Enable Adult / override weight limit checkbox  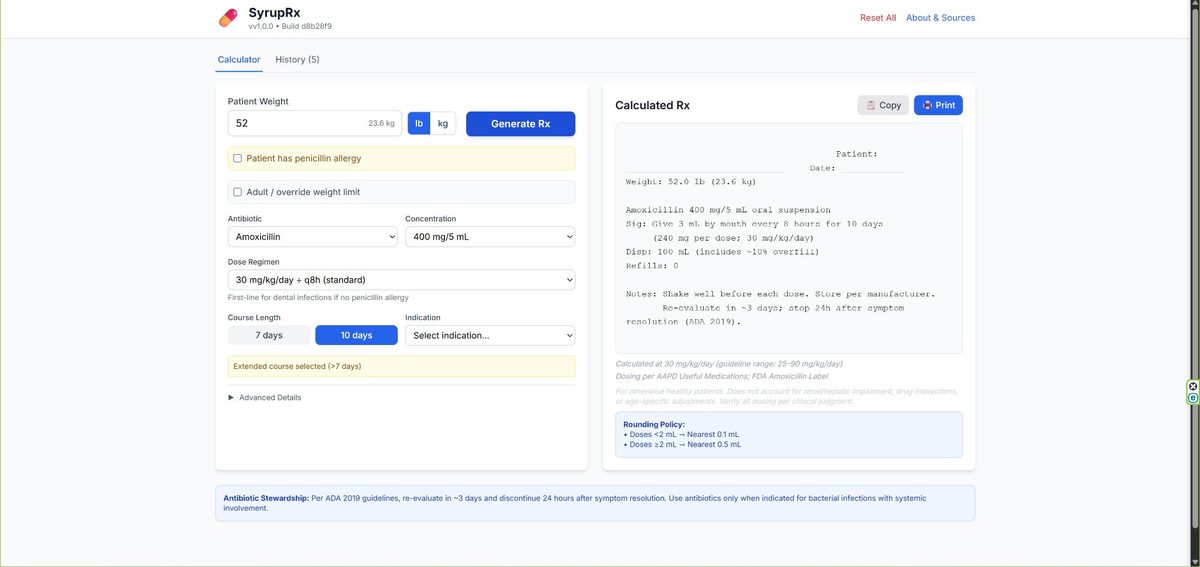tap(238, 192)
